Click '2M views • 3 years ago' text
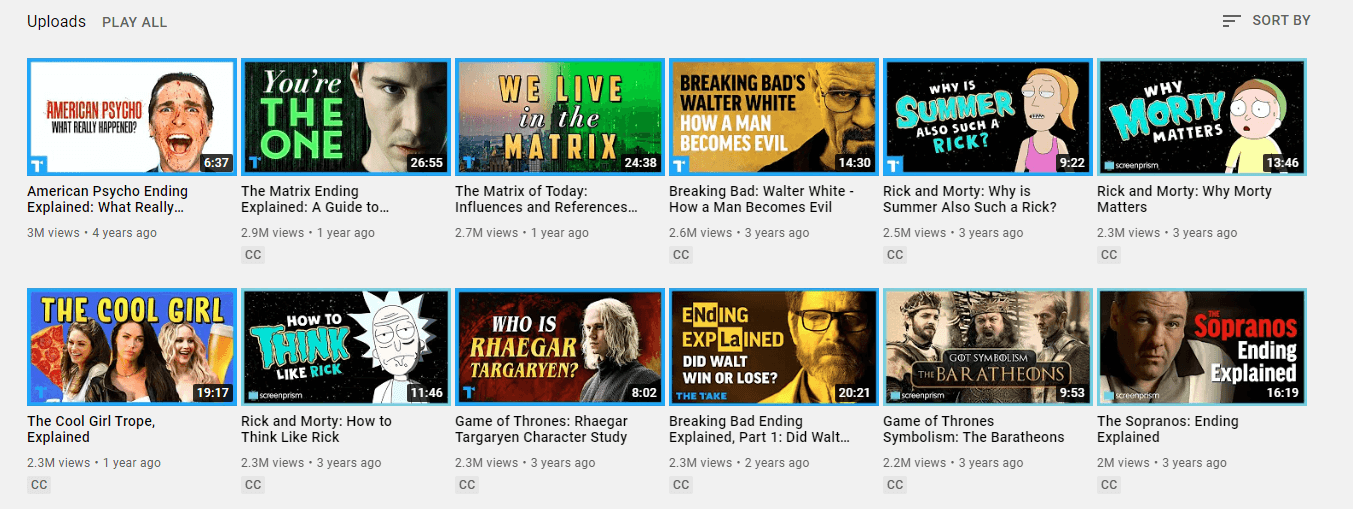The image size is (1353, 509). coord(1162,463)
